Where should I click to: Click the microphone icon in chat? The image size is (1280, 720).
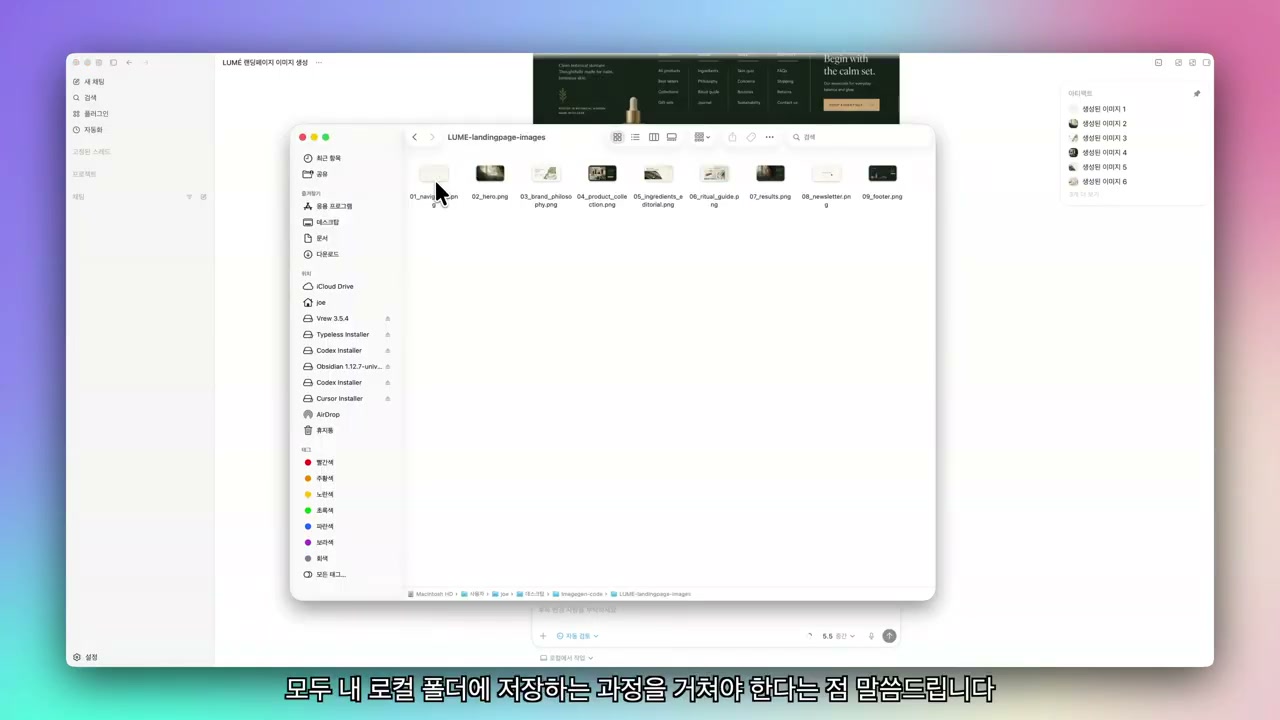[x=871, y=636]
